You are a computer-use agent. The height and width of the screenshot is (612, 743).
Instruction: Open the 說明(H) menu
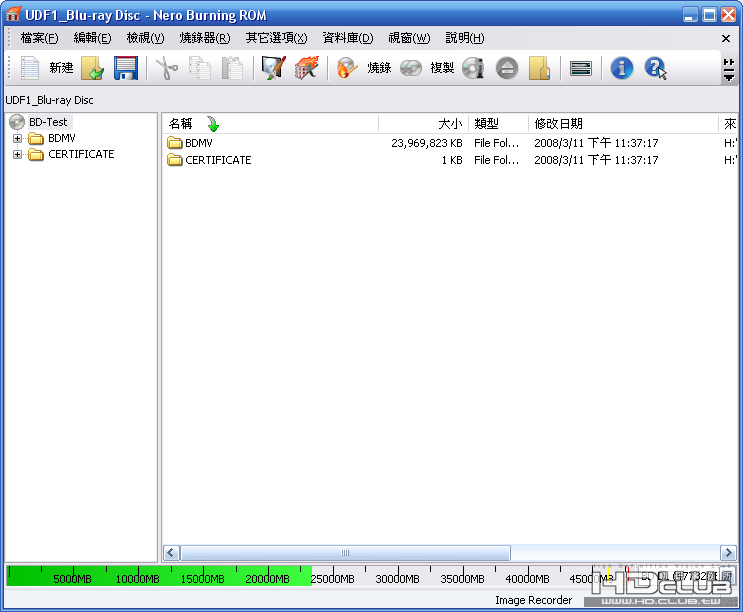(465, 38)
